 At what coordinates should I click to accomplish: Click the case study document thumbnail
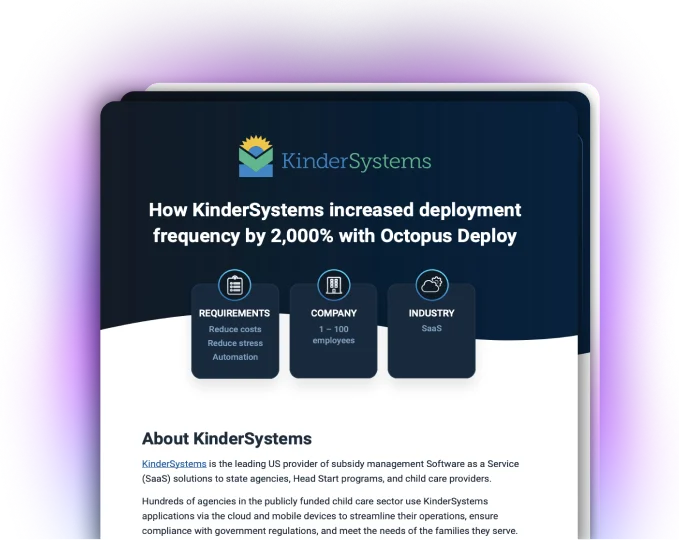(x=339, y=320)
